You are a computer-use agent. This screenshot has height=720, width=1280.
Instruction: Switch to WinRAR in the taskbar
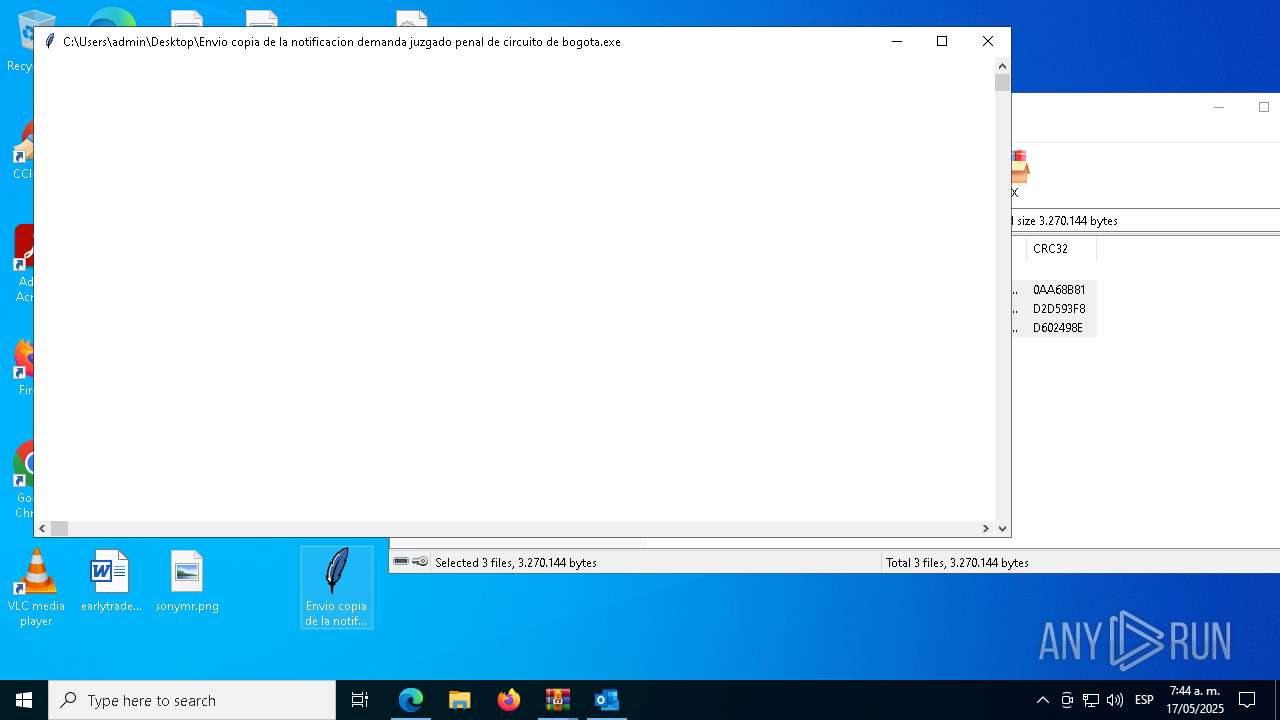[x=558, y=700]
